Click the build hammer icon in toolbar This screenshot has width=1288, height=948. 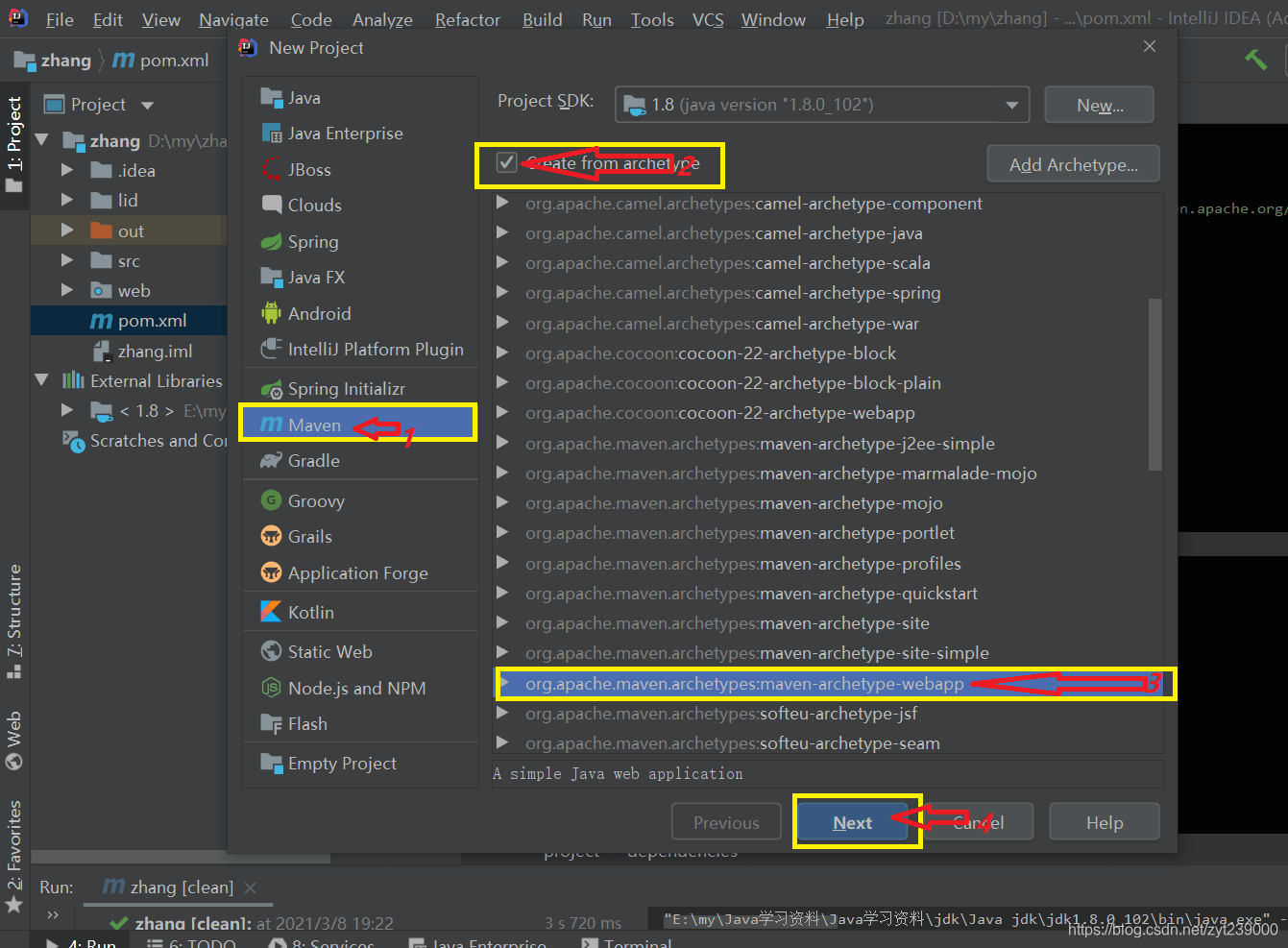click(1255, 60)
